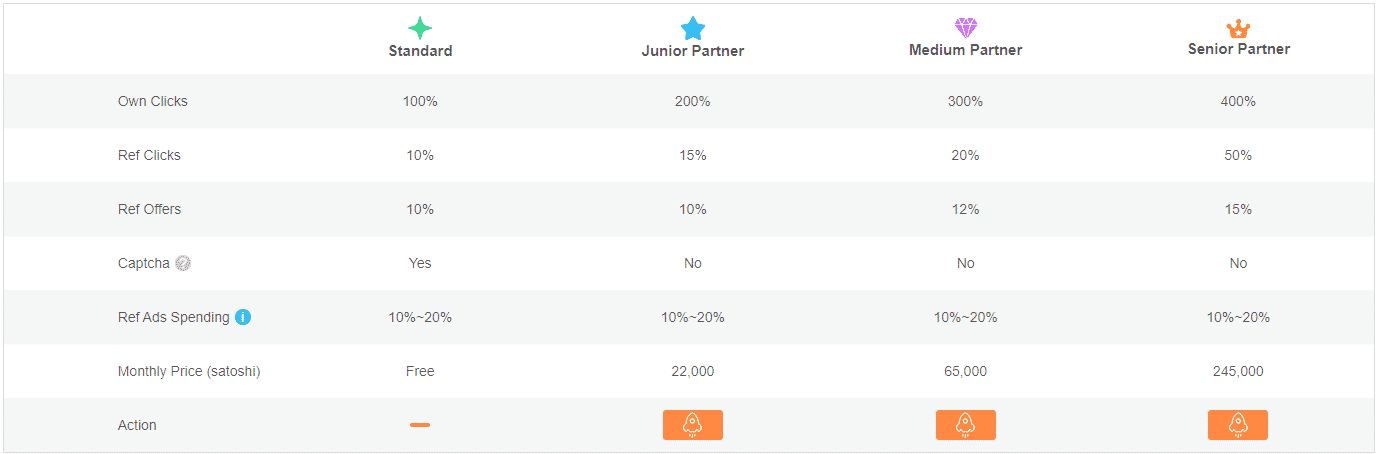
Task: Open the Ref Ads Spending info icon
Action: (243, 317)
